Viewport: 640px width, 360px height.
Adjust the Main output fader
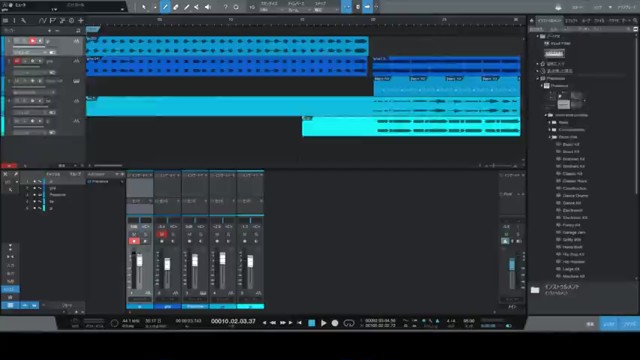click(x=512, y=264)
